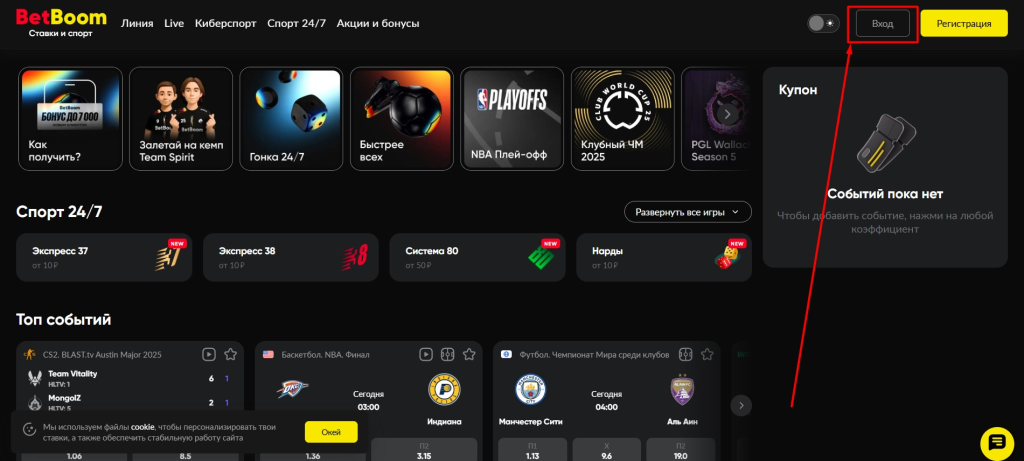Expand the 'Развернуть все игры' dropdown
1024x461 pixels.
tap(688, 212)
